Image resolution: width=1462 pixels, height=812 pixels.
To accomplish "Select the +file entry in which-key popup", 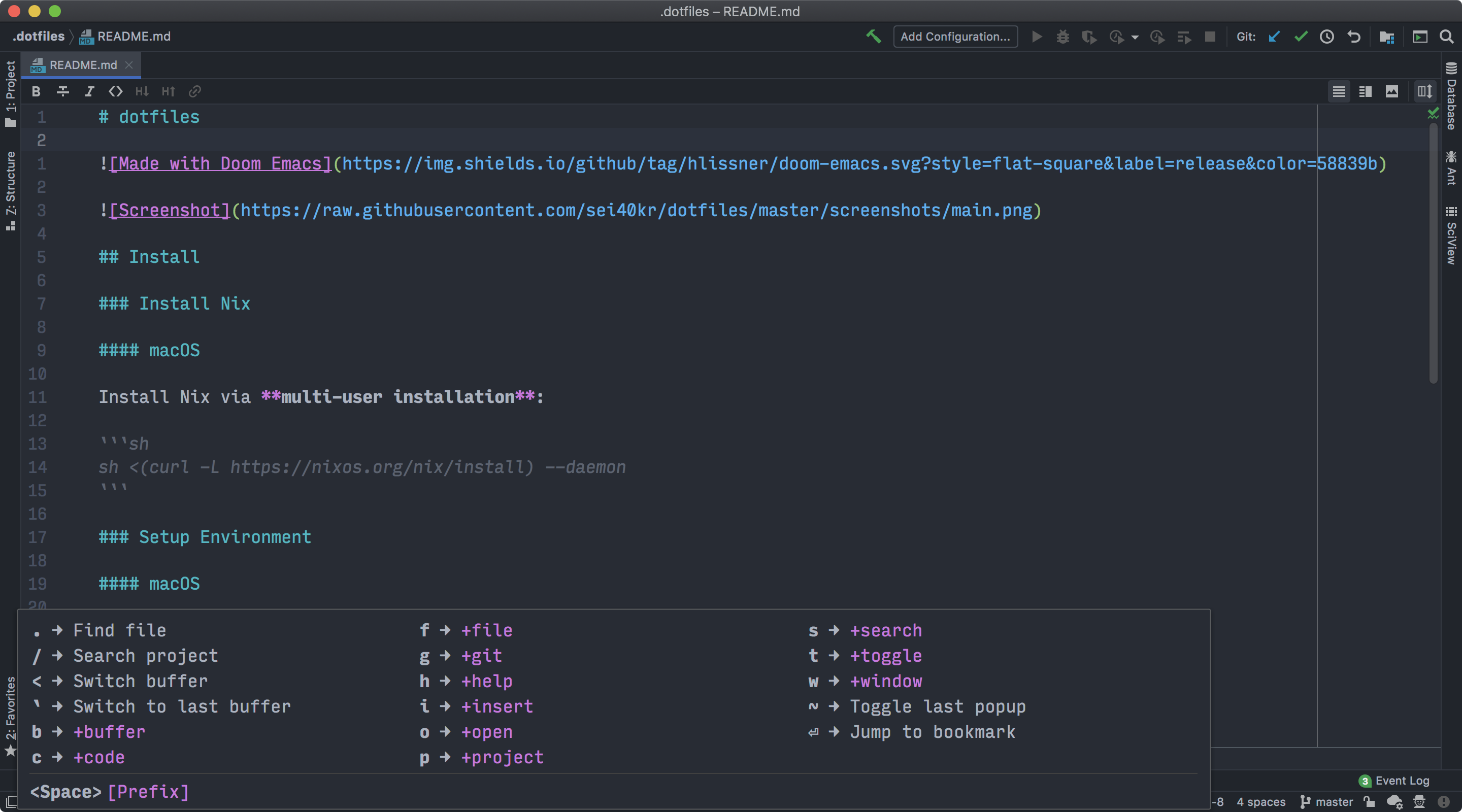I will click(x=467, y=630).
